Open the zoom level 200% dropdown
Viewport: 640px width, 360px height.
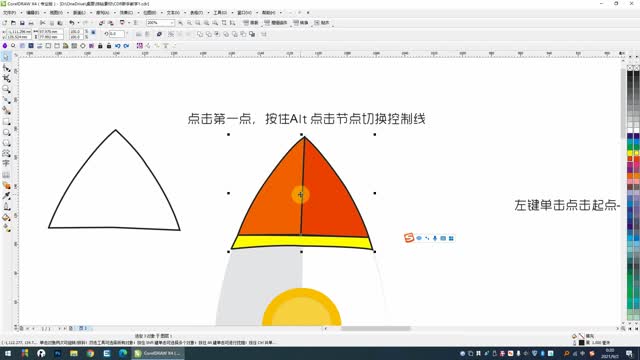click(172, 23)
